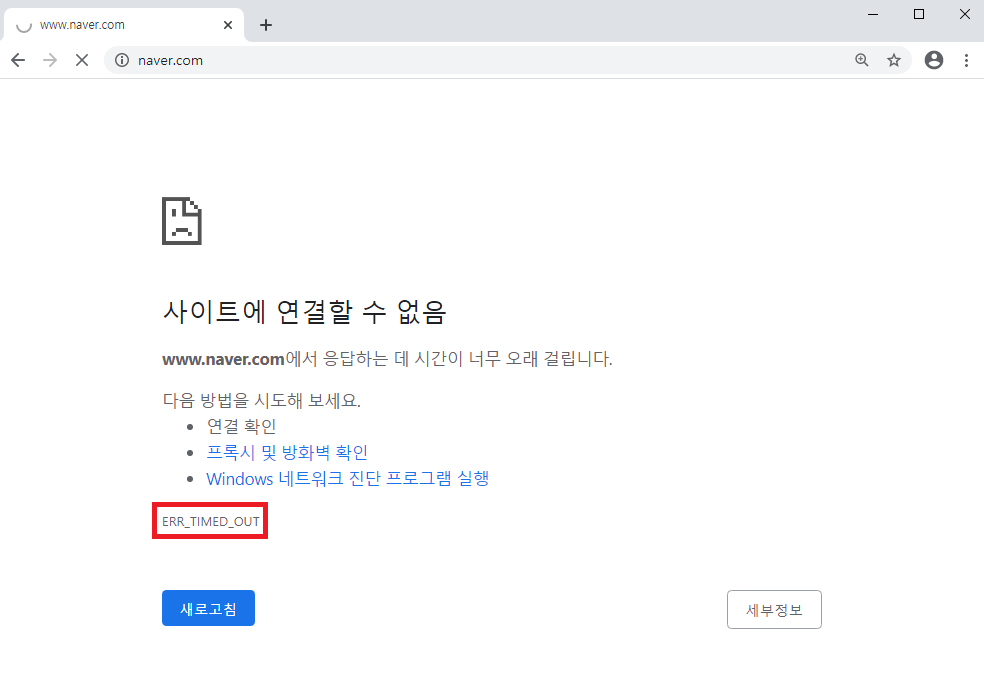Click the 연결 확인 list item
Screen dimensions: 984x696
point(242,426)
